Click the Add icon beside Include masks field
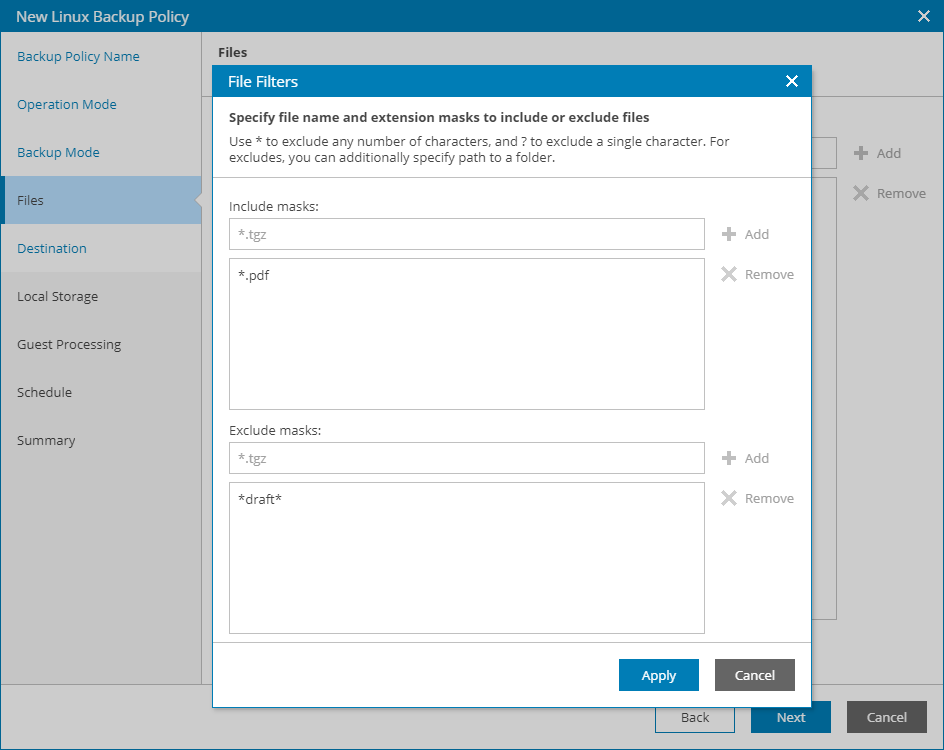 pos(745,234)
